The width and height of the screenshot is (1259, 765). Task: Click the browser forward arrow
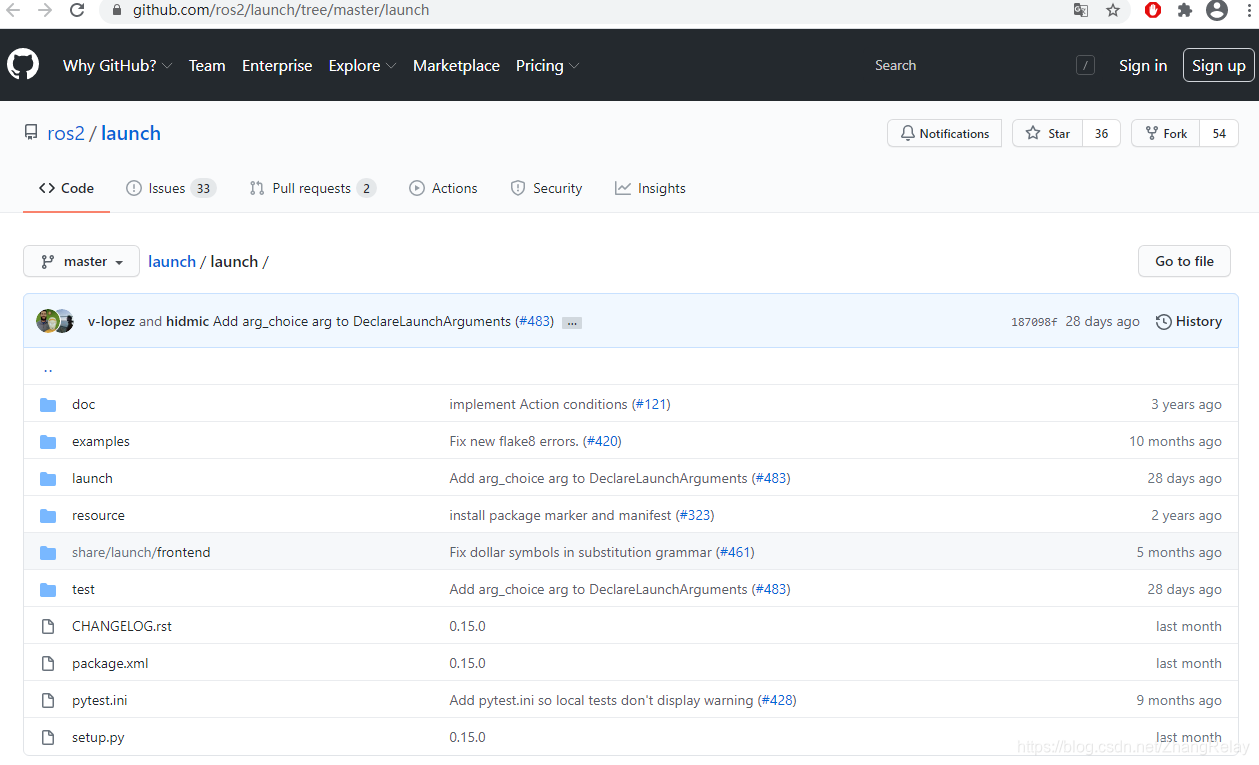(x=45, y=10)
